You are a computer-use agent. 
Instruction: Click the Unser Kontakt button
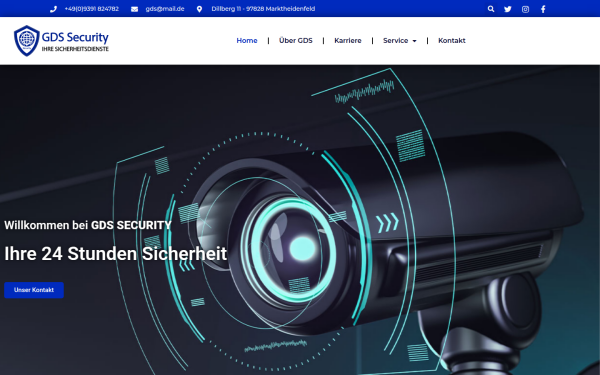tap(34, 290)
